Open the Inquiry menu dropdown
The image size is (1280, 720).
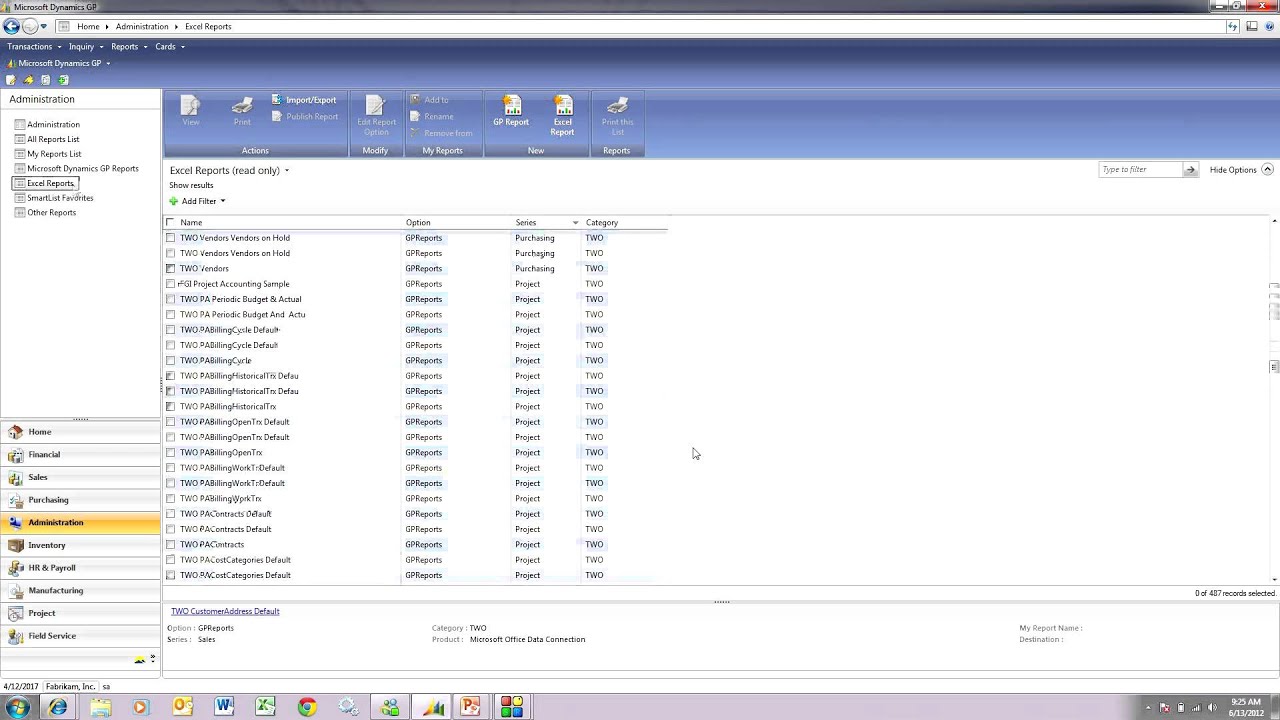pyautogui.click(x=86, y=46)
